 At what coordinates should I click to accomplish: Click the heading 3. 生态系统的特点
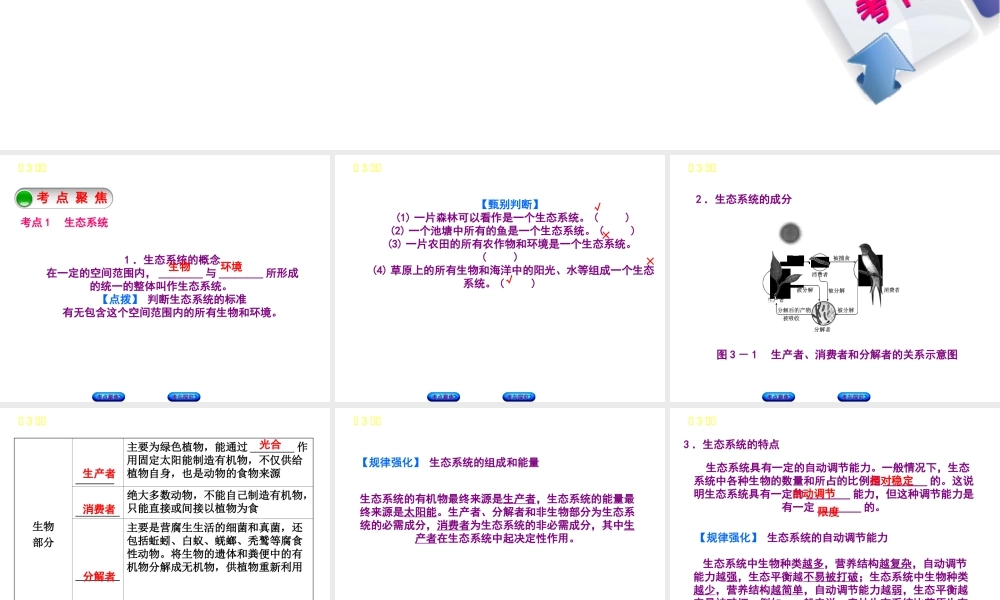731,444
